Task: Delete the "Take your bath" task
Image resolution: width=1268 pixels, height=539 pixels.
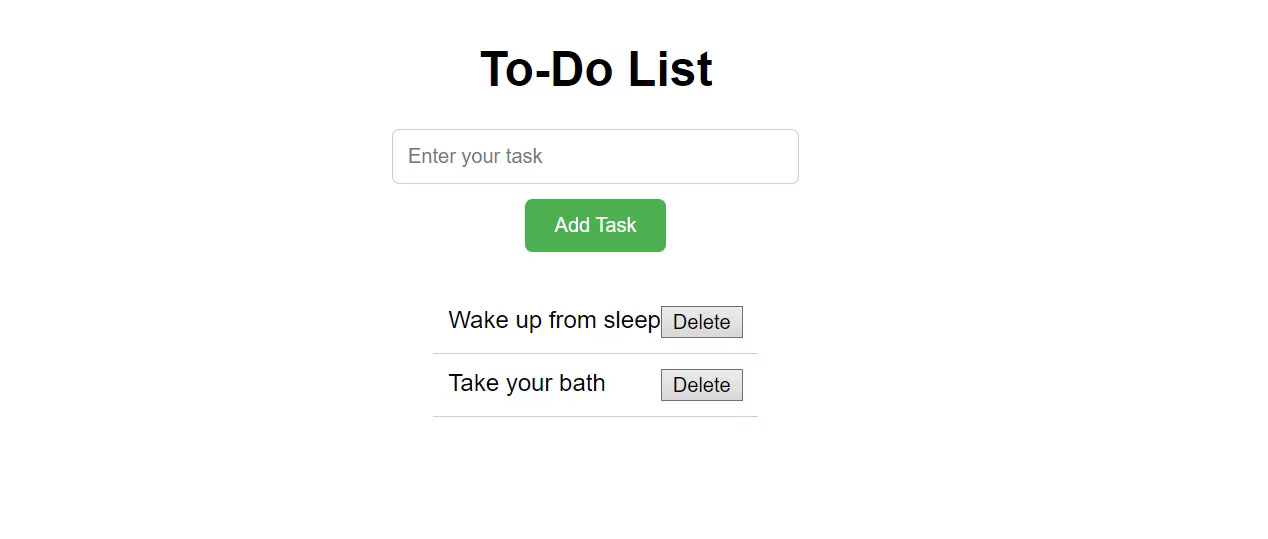Action: coord(701,385)
